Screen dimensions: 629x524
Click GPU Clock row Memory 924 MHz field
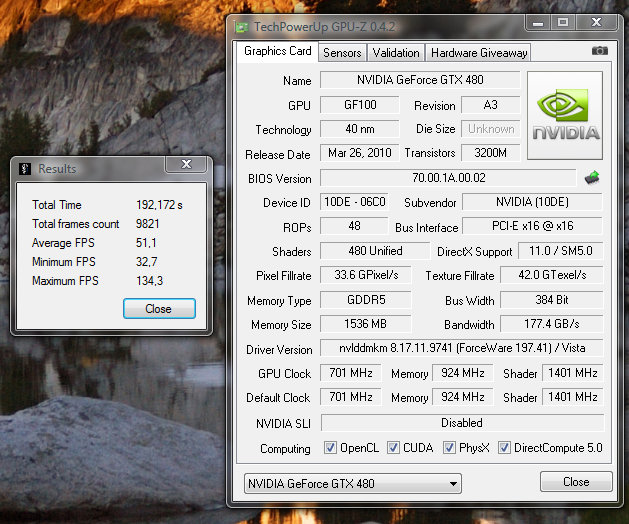463,373
